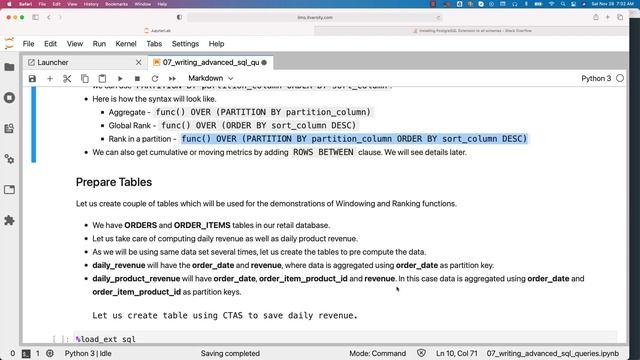The height and width of the screenshot is (360, 640).
Task: Open the Bookmarks menu in macOS menu bar
Action: pyautogui.click(x=116, y=4)
